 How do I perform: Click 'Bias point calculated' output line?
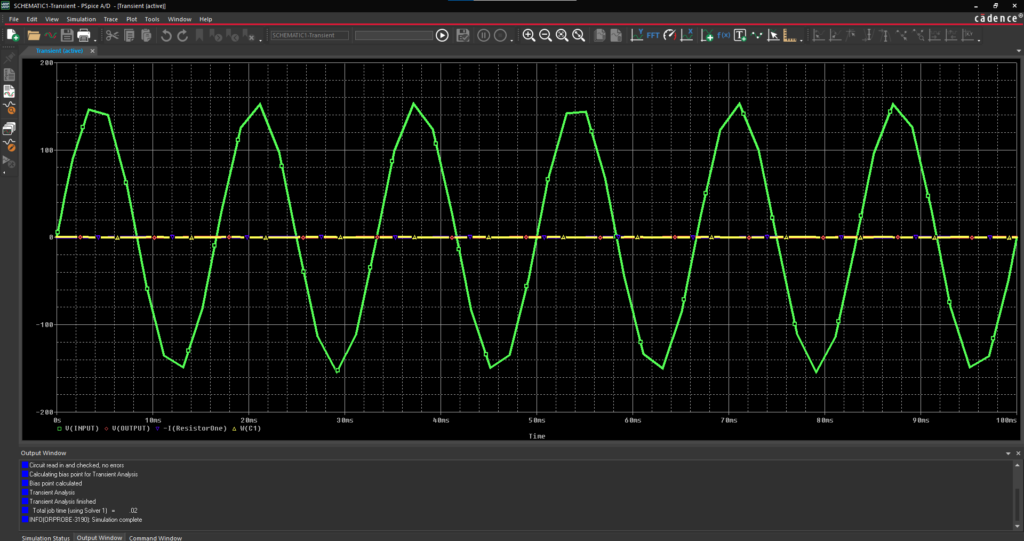point(56,484)
